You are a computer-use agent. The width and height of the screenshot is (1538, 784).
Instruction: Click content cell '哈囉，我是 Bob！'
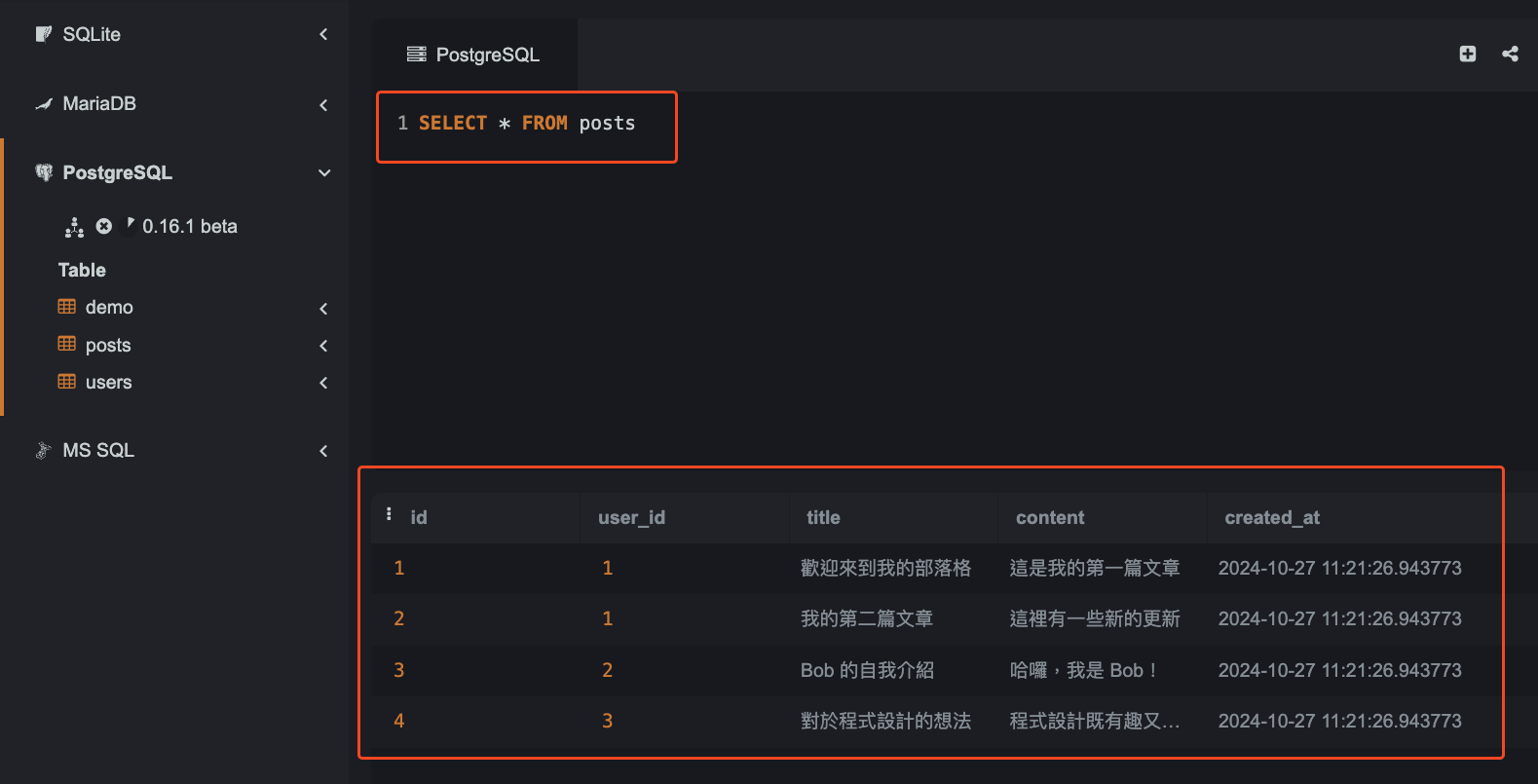click(1083, 670)
